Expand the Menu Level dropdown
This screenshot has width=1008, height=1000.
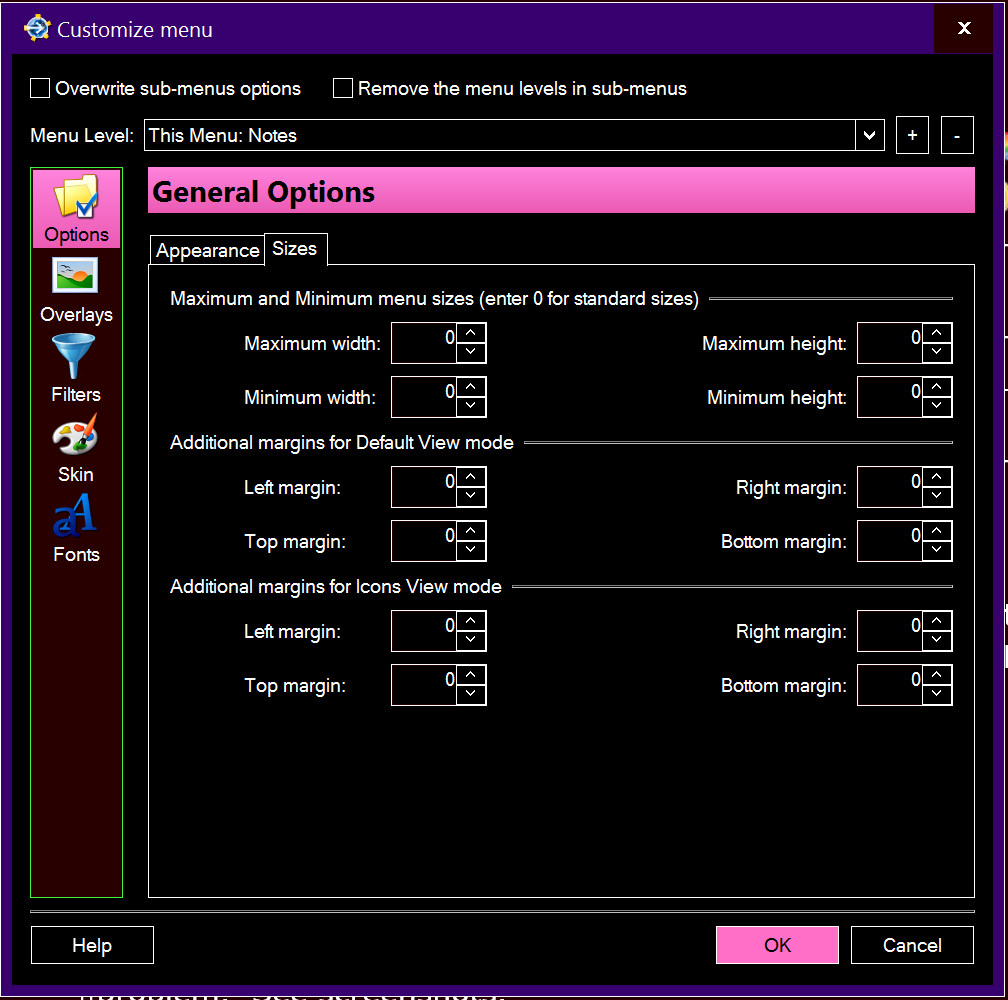point(869,135)
